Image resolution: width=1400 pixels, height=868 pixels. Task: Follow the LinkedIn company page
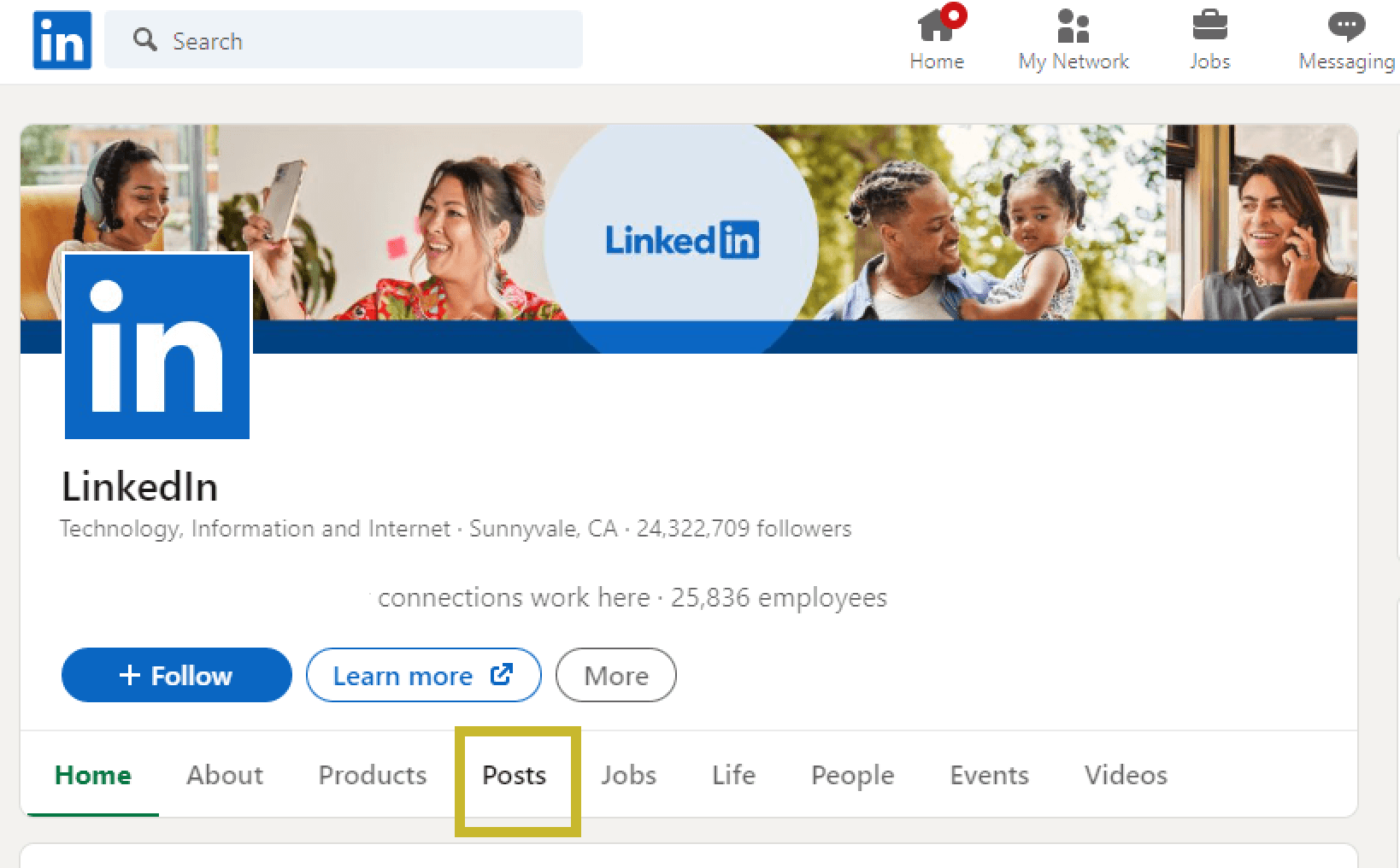177,675
